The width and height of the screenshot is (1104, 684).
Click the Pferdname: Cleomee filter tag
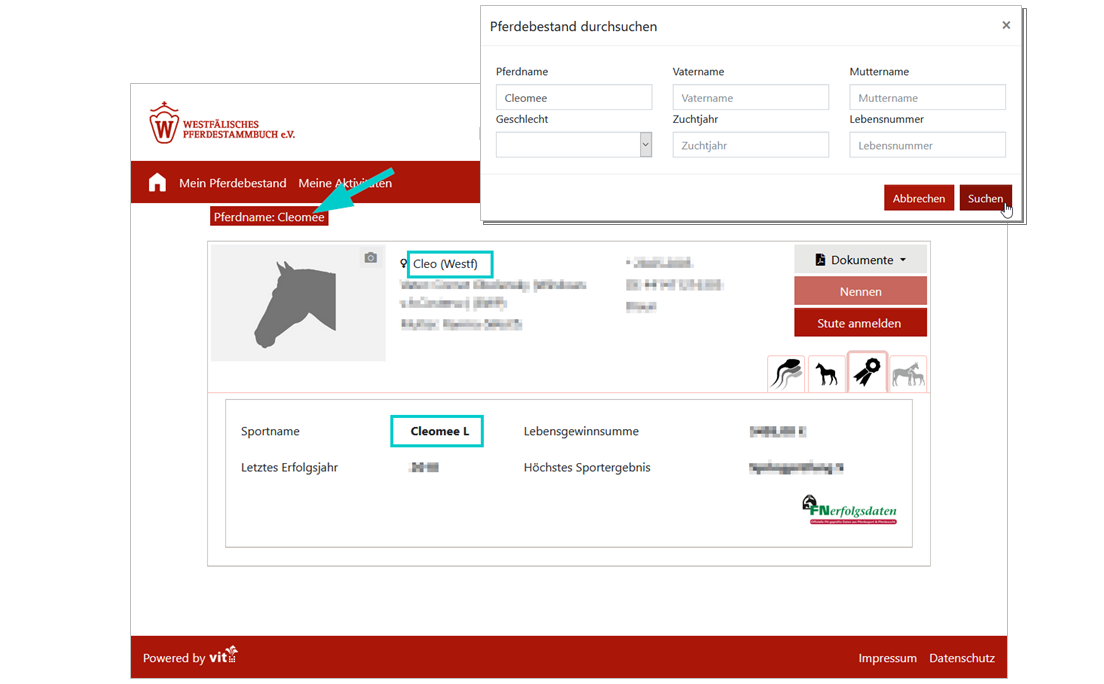click(x=269, y=217)
